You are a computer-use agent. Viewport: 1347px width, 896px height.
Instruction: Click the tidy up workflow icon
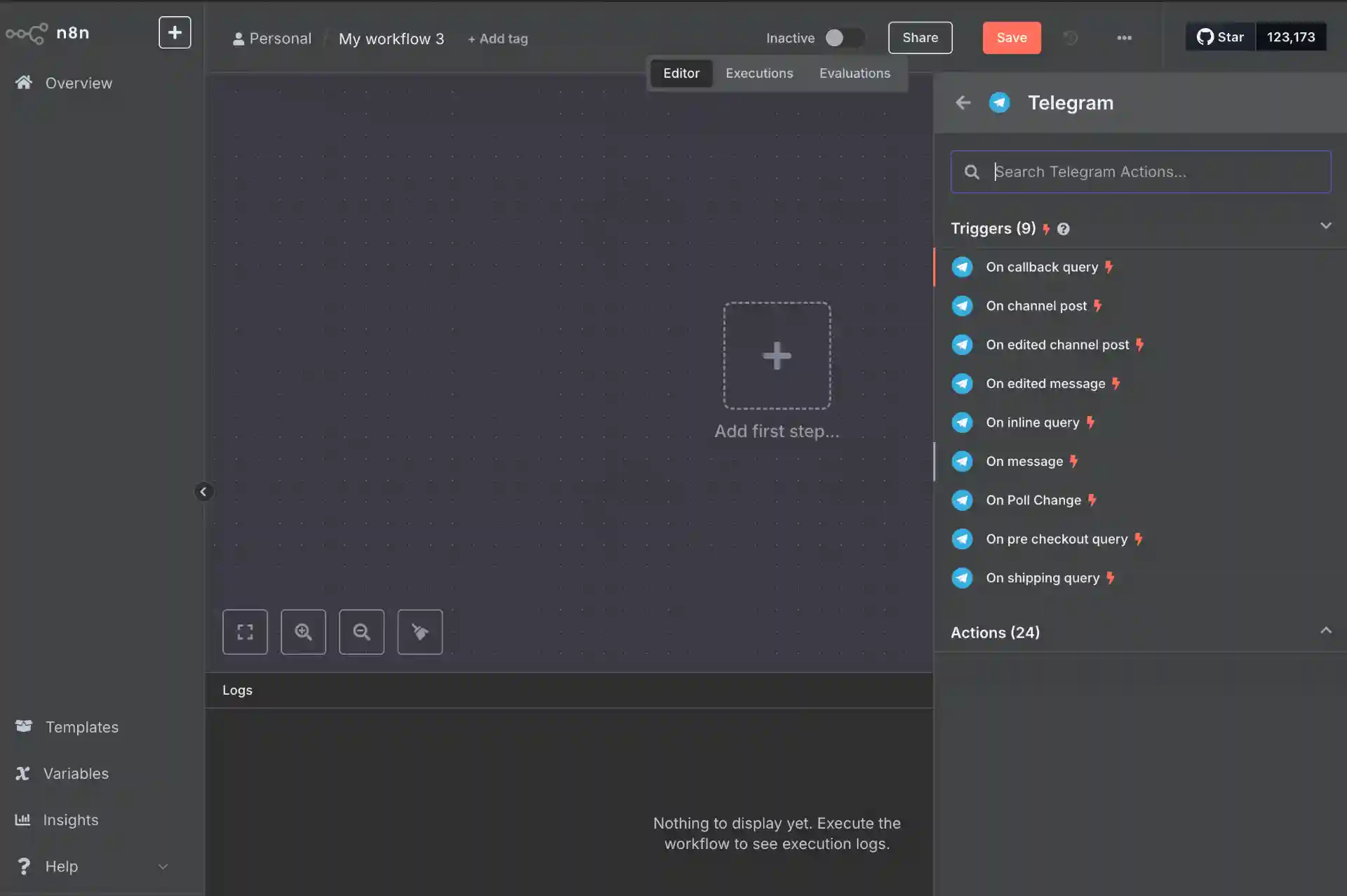click(420, 632)
